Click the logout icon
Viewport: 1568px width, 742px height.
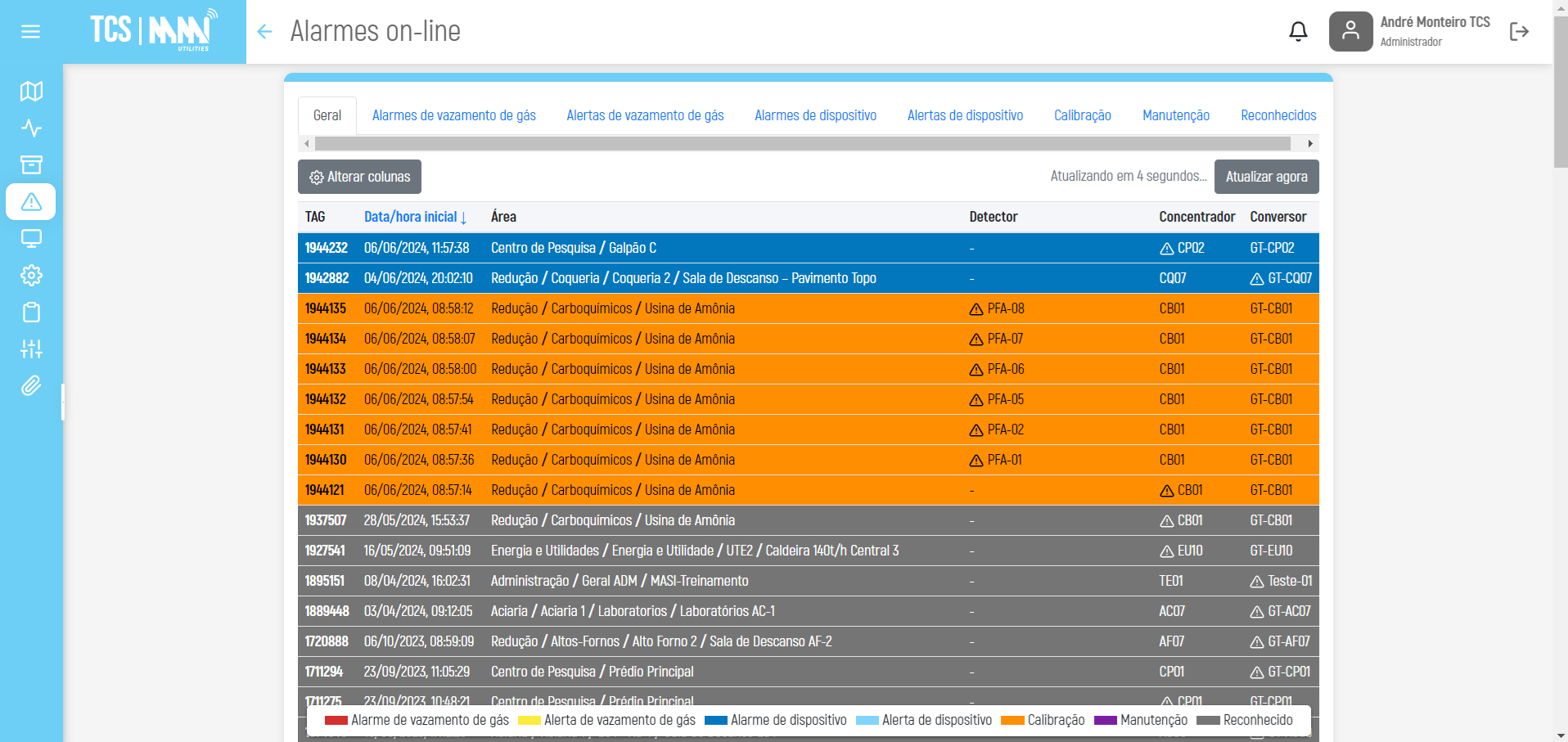pyautogui.click(x=1519, y=32)
